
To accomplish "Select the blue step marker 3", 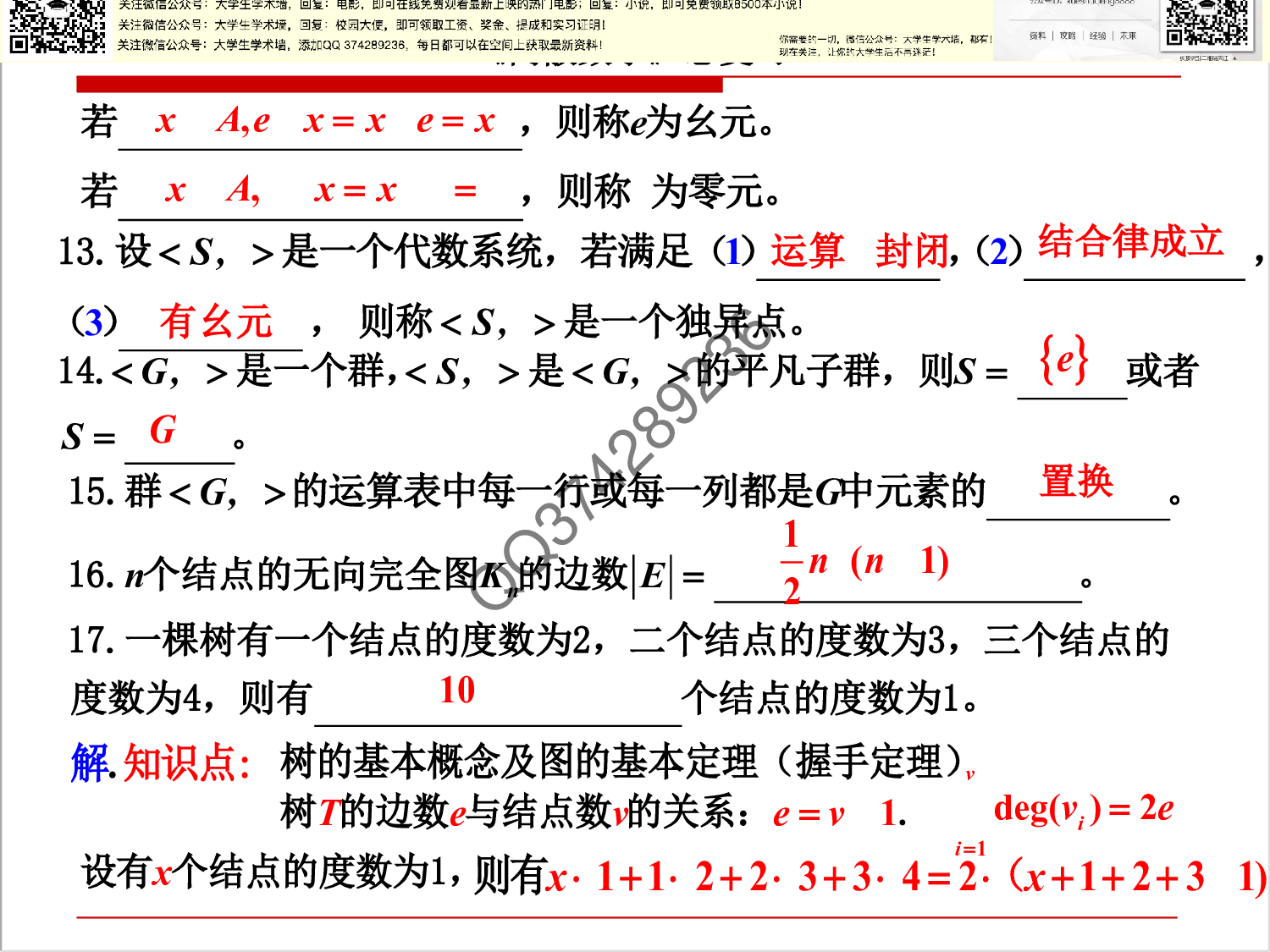I will pyautogui.click(x=93, y=324).
